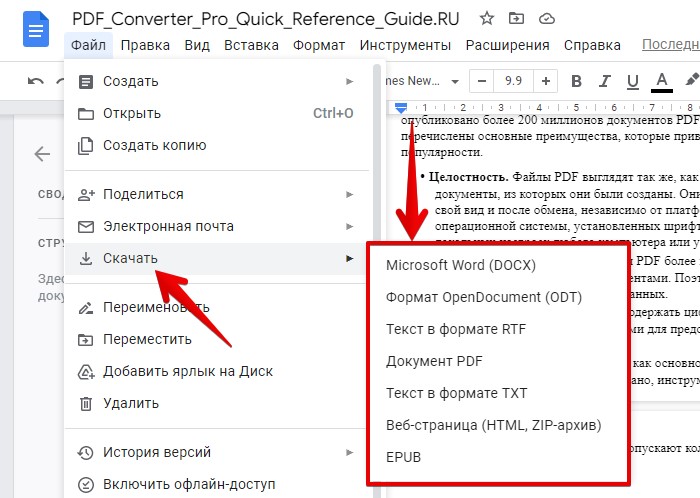Expand the Создать submenu arrow
Image resolution: width=700 pixels, height=498 pixels.
tap(350, 82)
